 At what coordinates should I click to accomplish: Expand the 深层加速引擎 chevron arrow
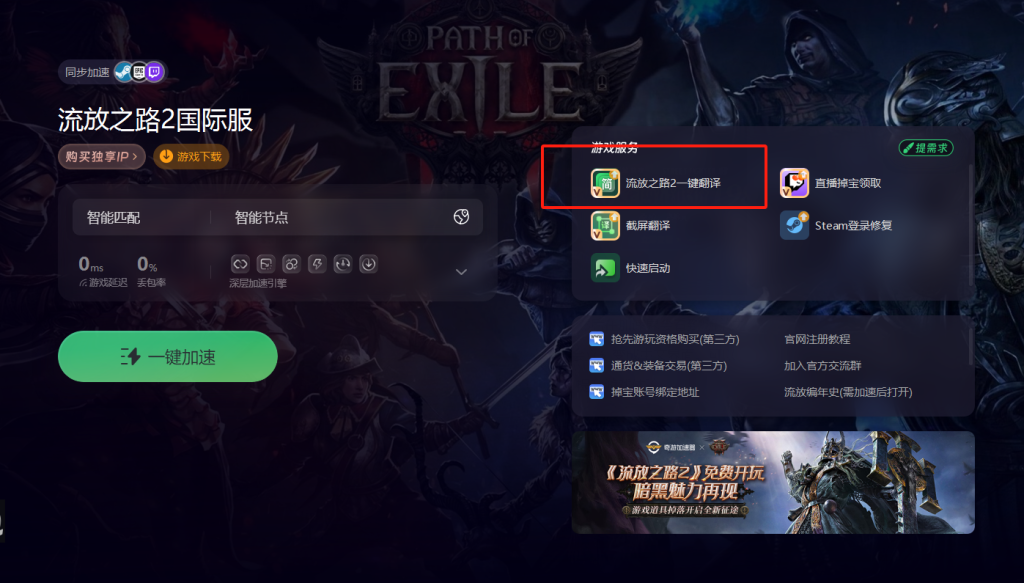(x=461, y=272)
